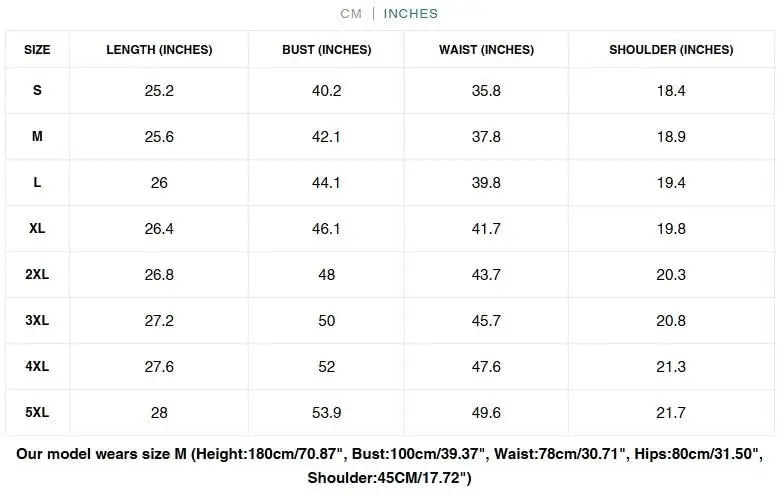Click the LENGTH (INCHES) column header
Image resolution: width=784 pixels, height=498 pixels.
159,50
